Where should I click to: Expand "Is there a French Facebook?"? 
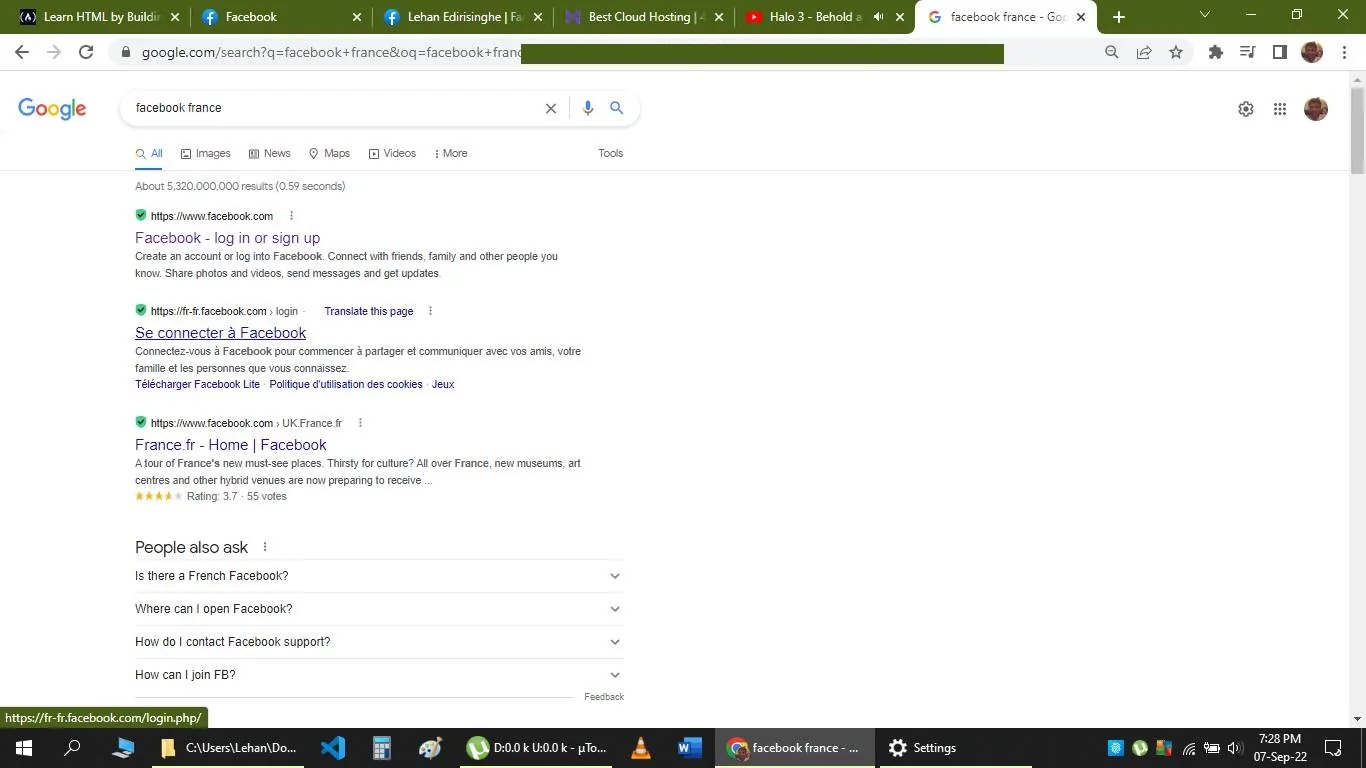click(379, 576)
